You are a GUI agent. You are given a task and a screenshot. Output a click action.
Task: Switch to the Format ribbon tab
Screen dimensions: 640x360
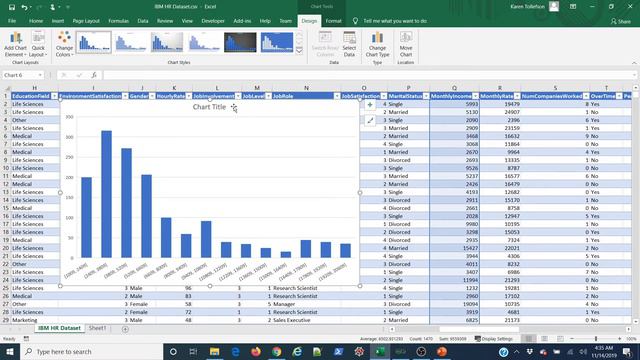[x=333, y=21]
